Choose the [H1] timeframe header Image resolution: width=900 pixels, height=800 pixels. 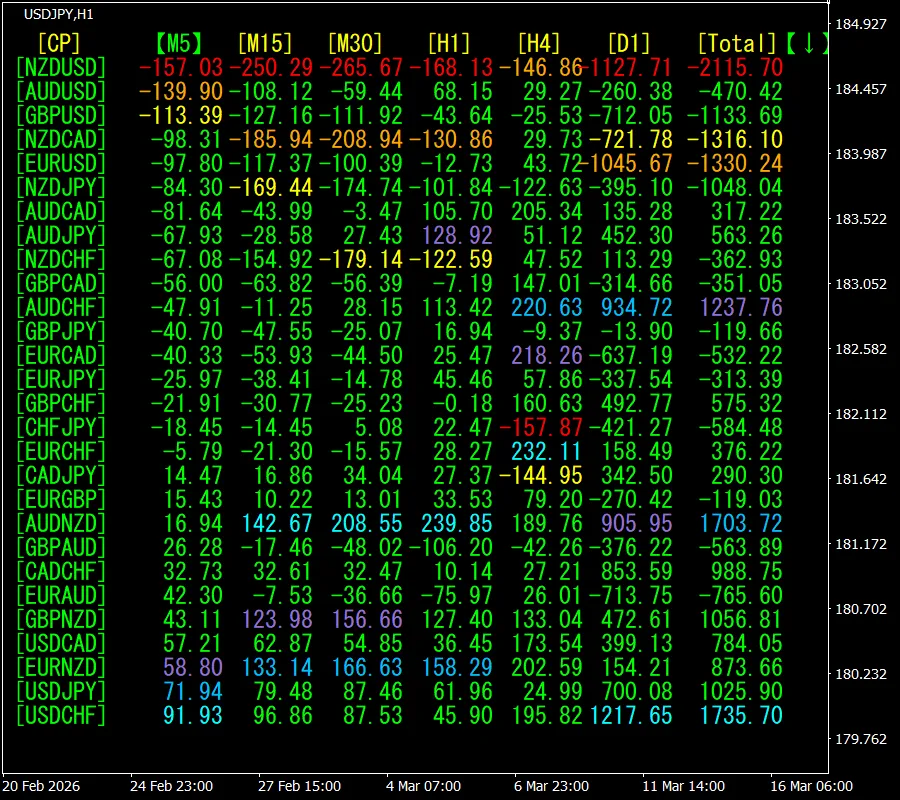tap(449, 43)
